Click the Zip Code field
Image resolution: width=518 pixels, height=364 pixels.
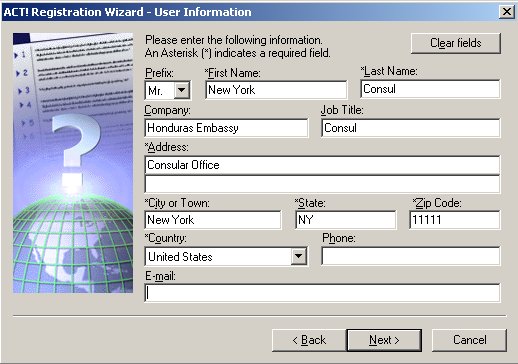click(455, 220)
